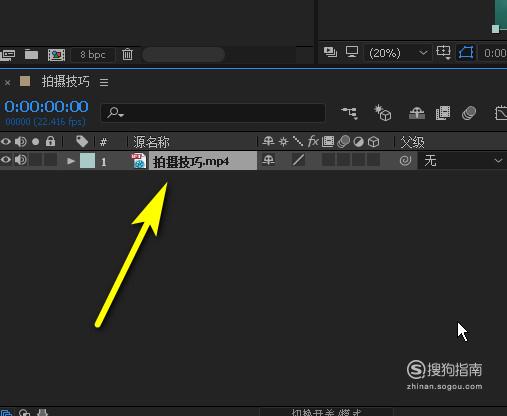Screen dimensions: 507x416
Task: Click the video eye column header
Action: click(6, 142)
